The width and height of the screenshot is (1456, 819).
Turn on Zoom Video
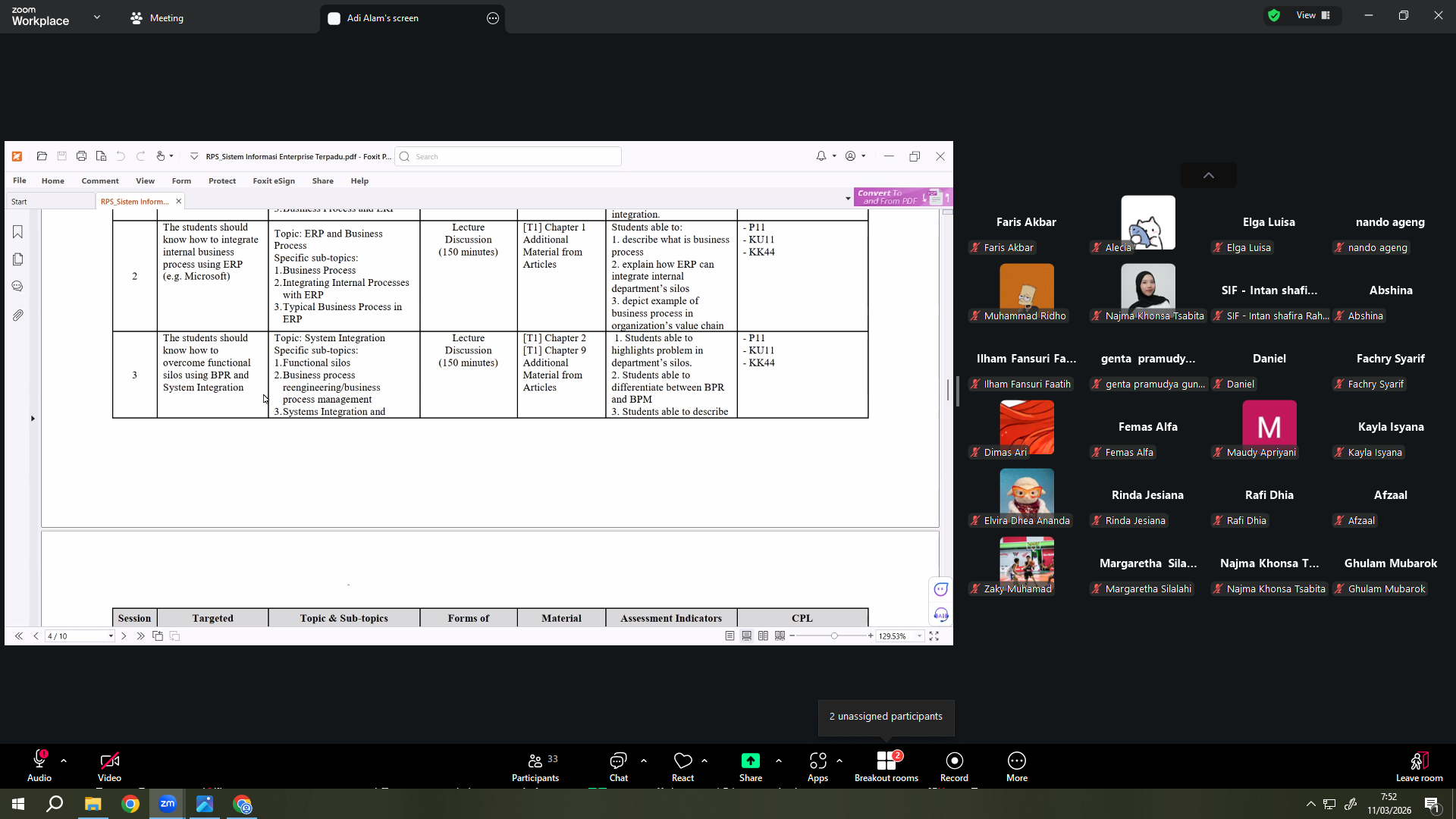click(109, 767)
